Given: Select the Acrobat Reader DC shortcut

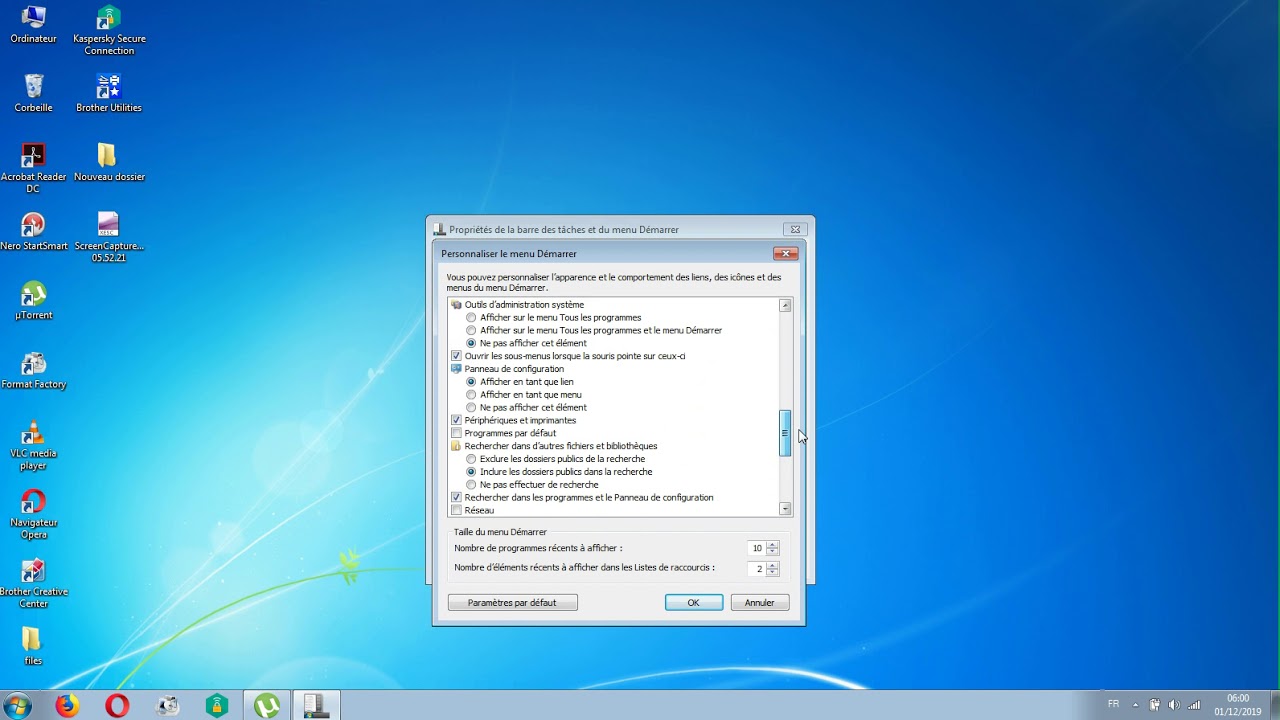Looking at the screenshot, I should [33, 168].
